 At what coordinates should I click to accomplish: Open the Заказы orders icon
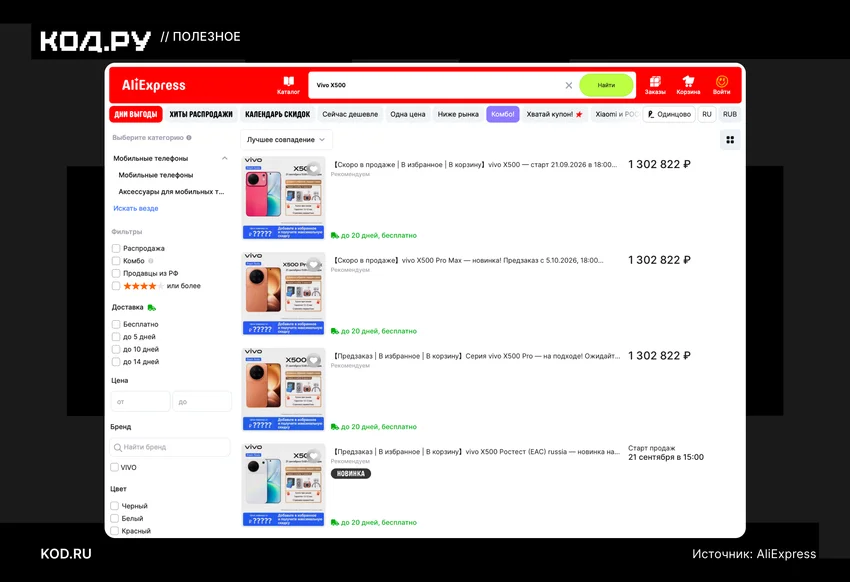point(655,85)
